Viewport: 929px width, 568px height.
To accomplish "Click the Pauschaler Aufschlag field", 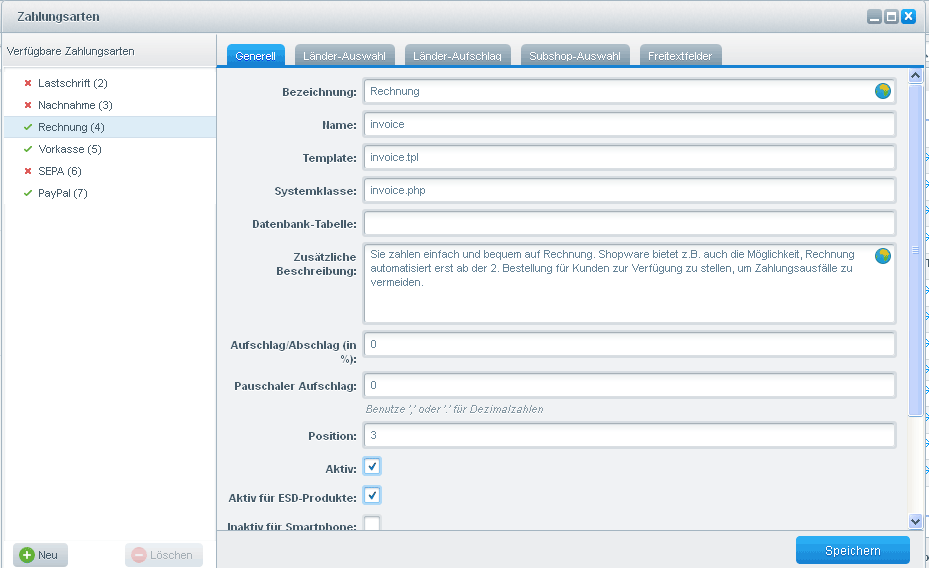I will [x=629, y=386].
